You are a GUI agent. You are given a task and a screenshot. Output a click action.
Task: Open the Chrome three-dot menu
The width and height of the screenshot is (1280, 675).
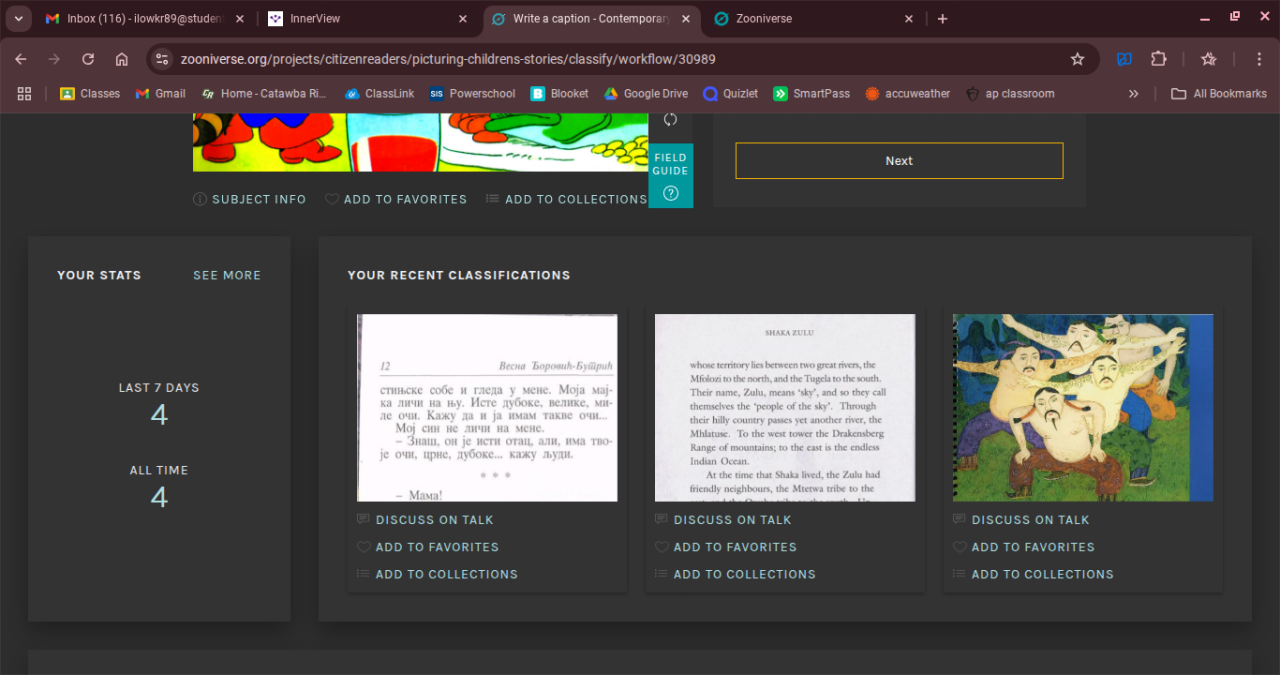(x=1257, y=59)
